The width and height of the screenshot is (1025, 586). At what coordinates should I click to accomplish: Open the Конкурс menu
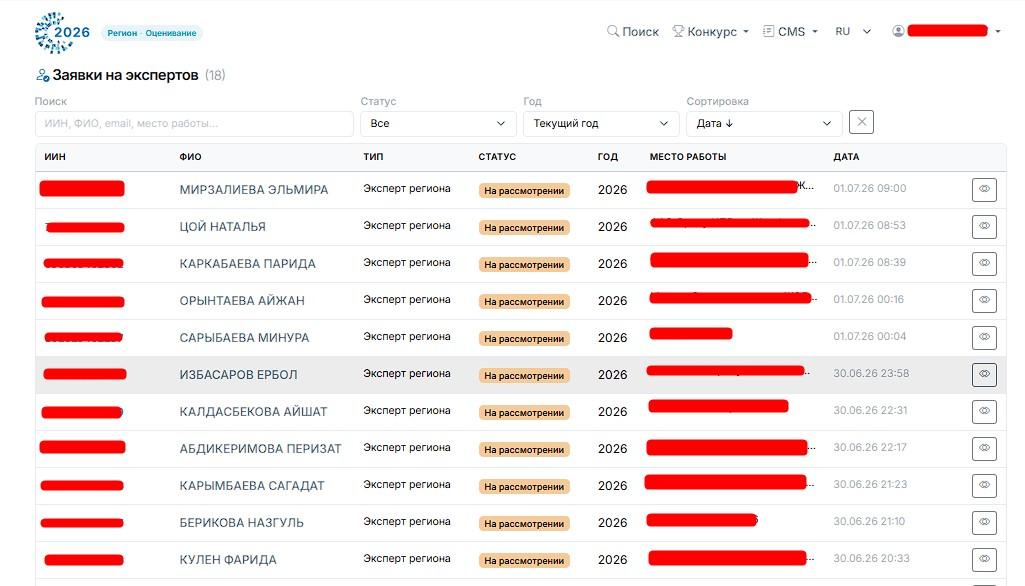click(711, 31)
